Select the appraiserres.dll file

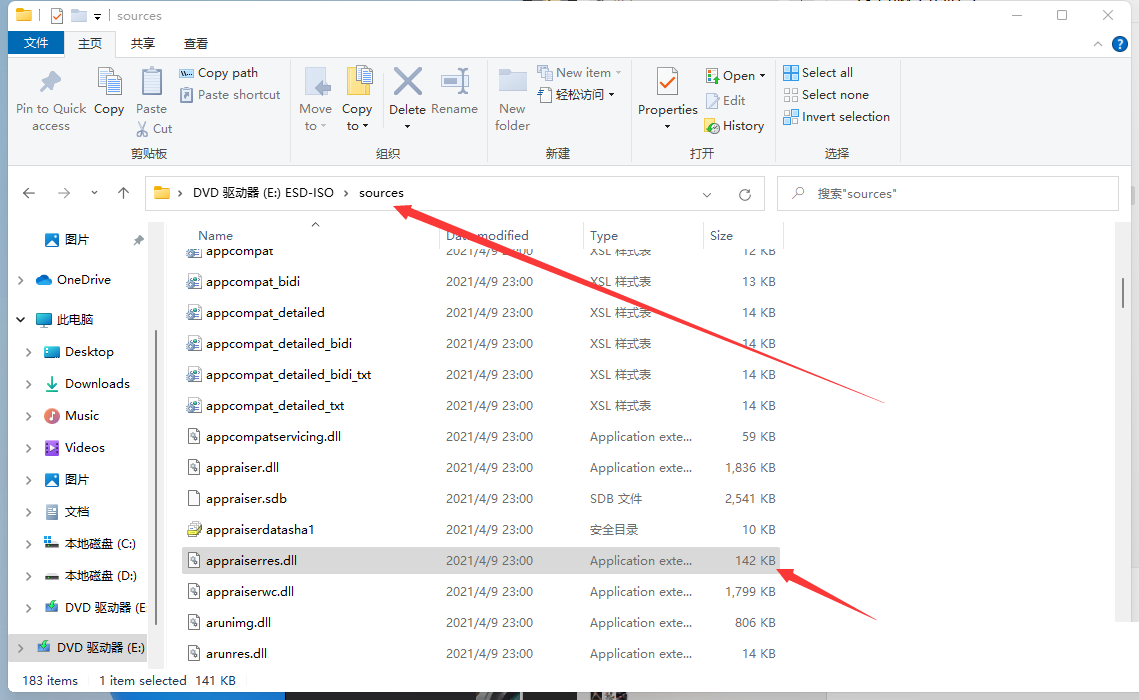480,561
